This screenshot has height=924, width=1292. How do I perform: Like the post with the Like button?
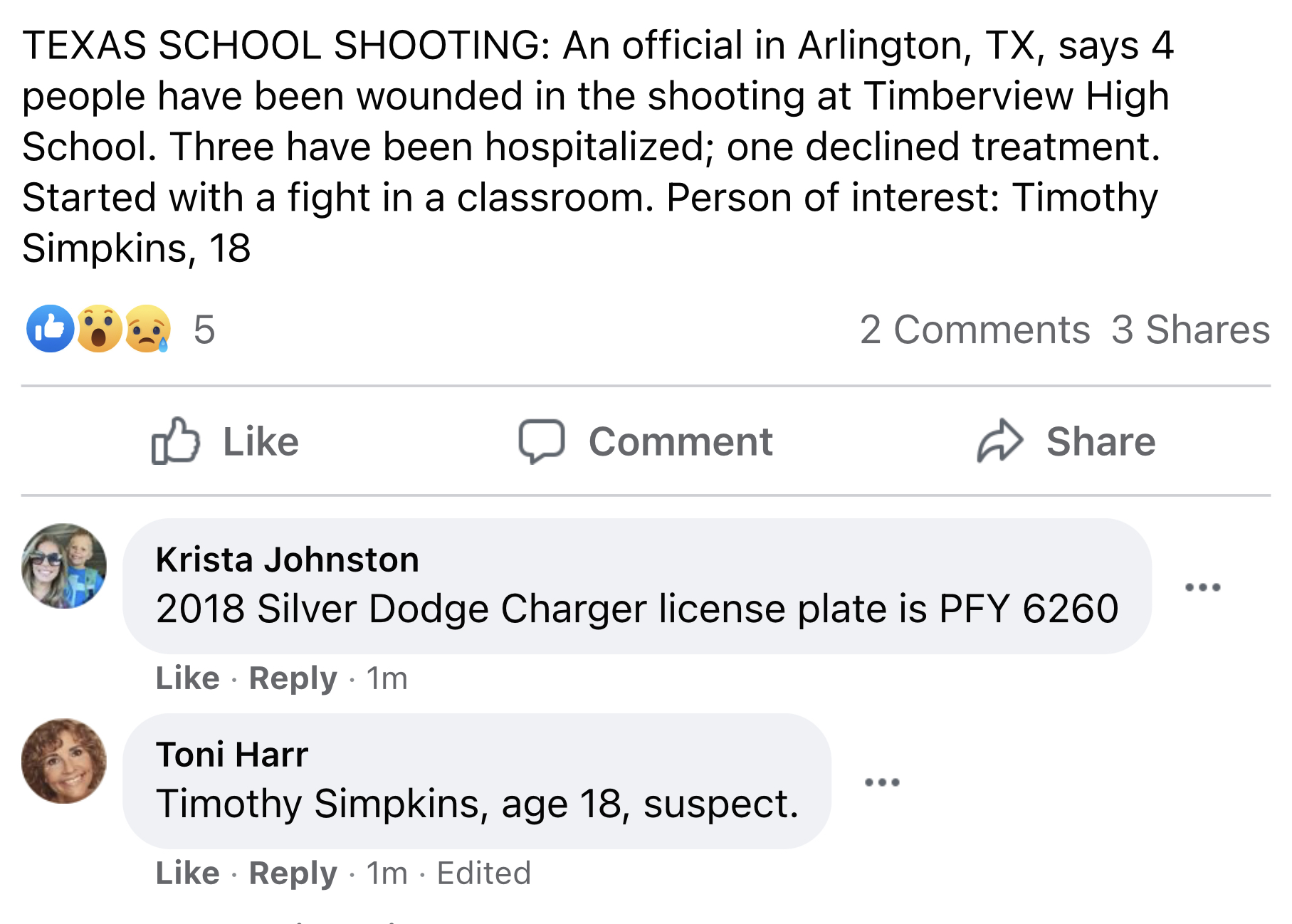(x=225, y=441)
